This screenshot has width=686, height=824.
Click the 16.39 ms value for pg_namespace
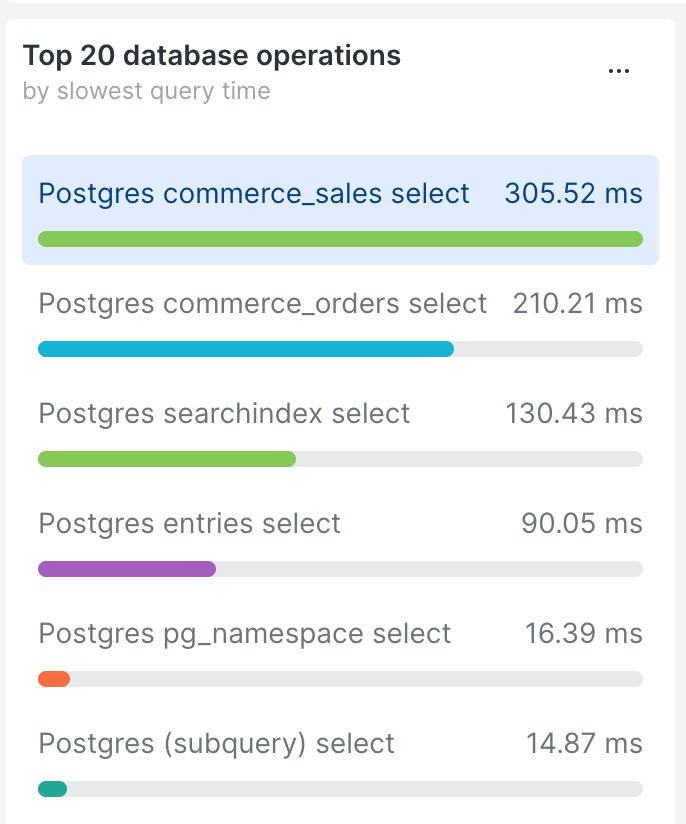pyautogui.click(x=585, y=633)
